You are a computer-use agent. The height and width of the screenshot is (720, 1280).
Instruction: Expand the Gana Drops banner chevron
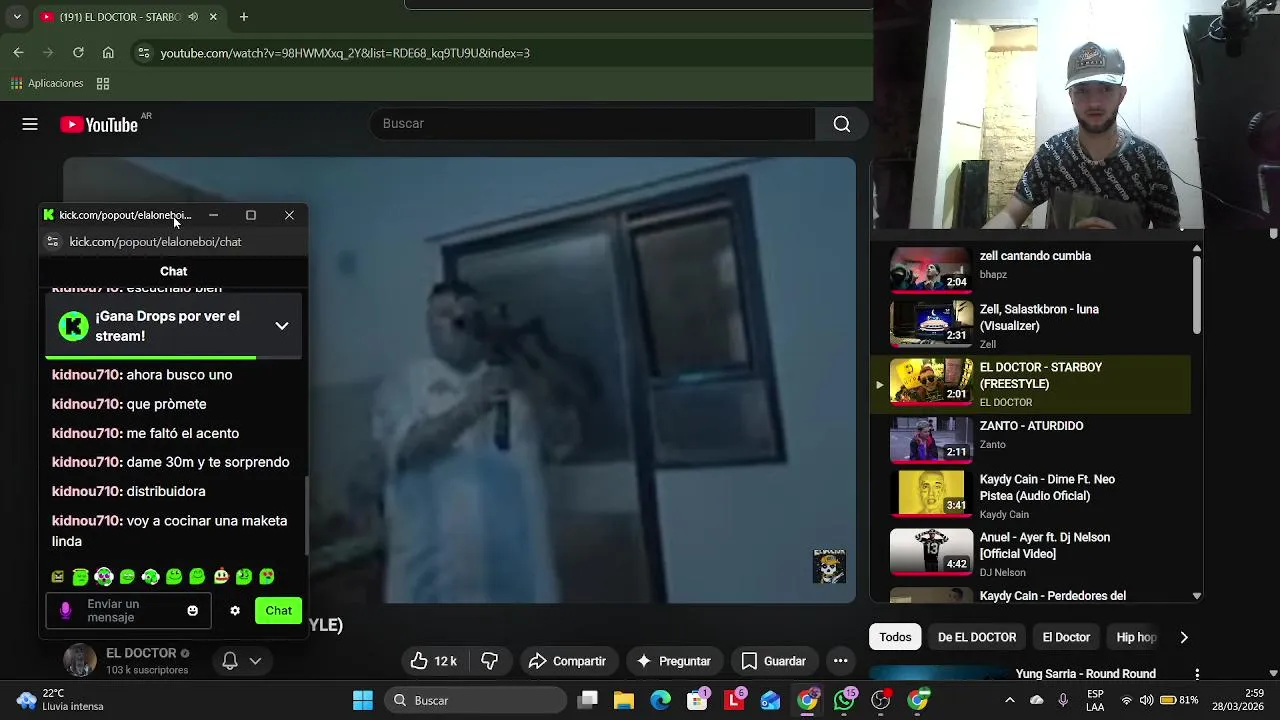282,326
